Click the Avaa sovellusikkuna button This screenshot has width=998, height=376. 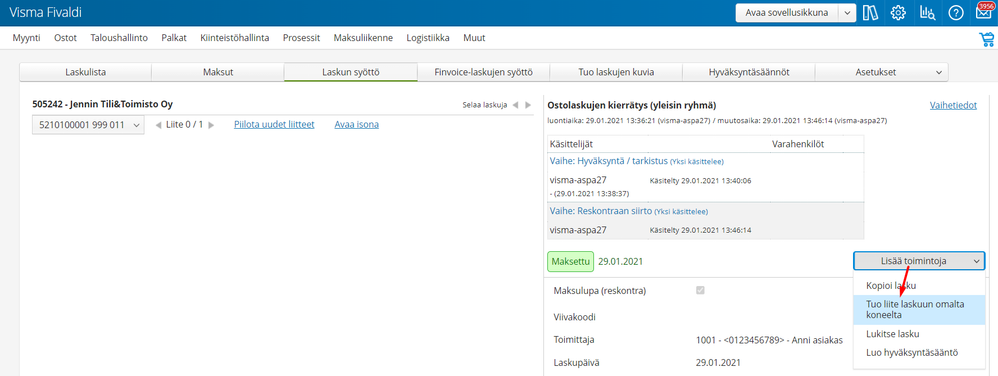787,13
